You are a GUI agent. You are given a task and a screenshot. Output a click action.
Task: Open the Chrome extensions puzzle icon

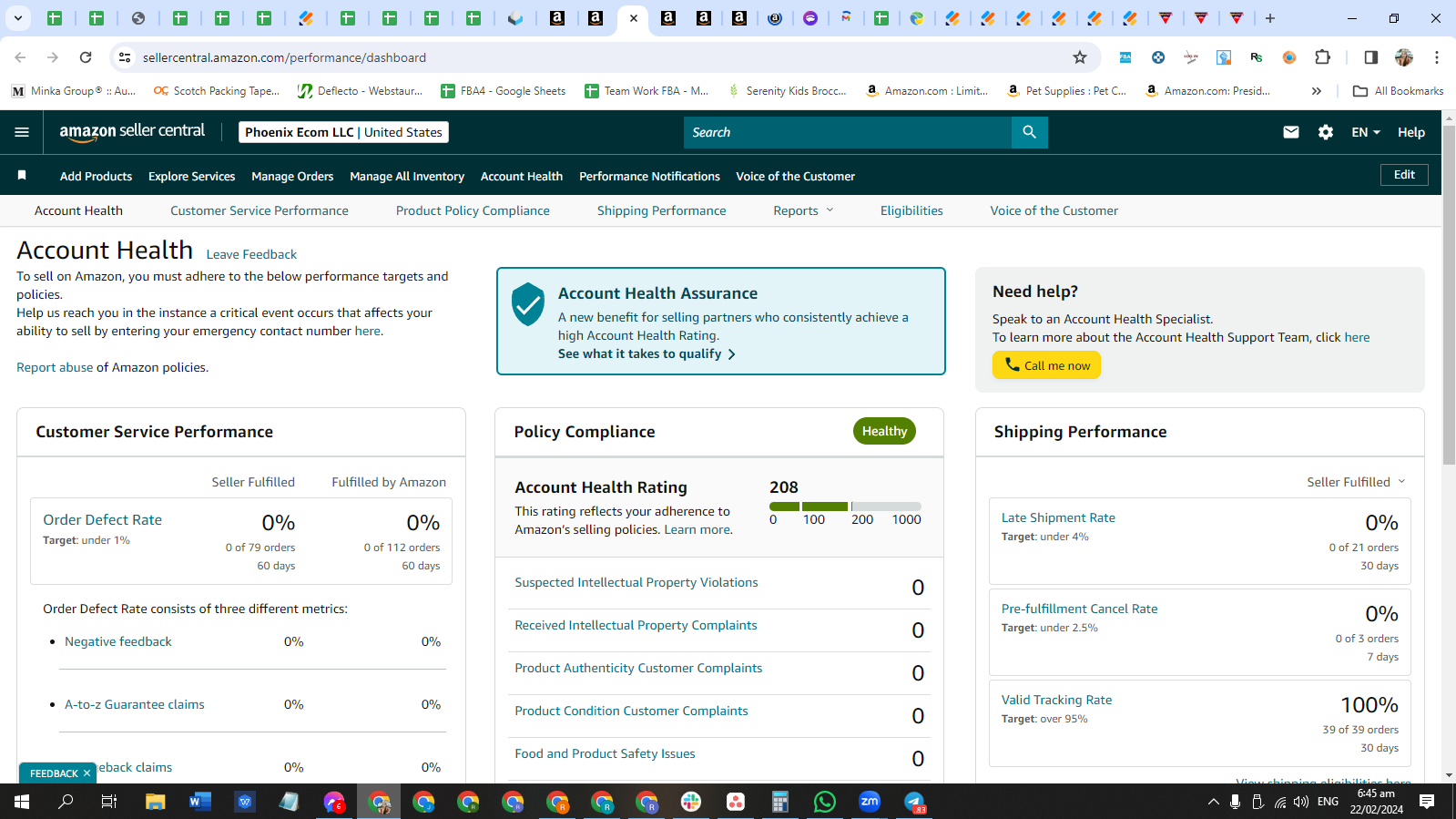pos(1323,57)
